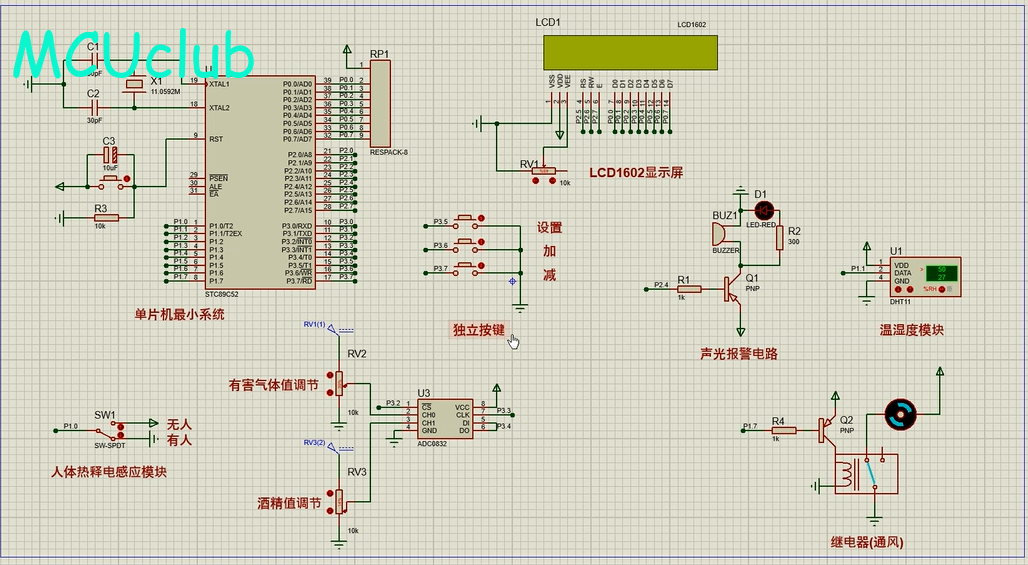Click the ventilation fan motor symbol
1028x565 pixels.
pyautogui.click(x=902, y=412)
